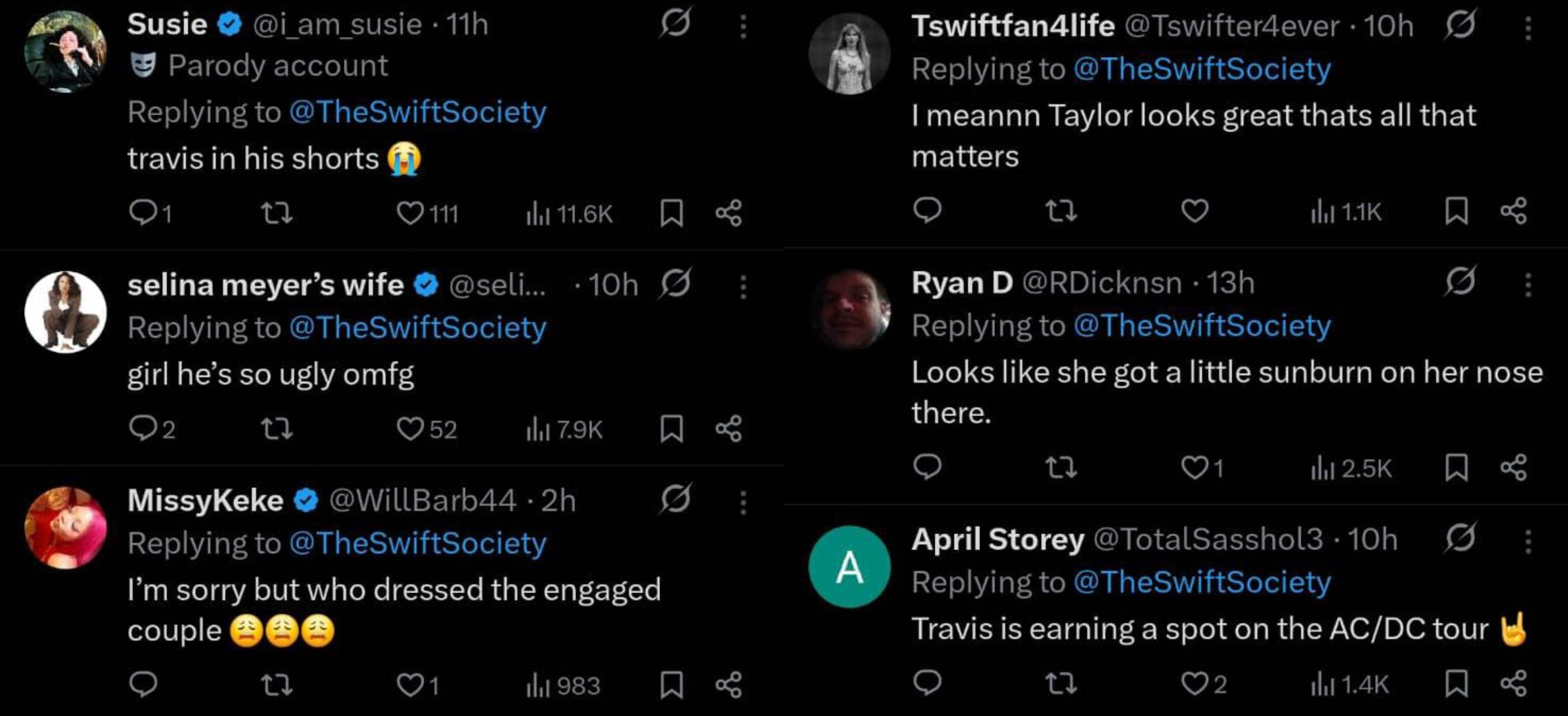
Task: Open more options menu on MissyKeke's tweet
Action: (x=743, y=502)
